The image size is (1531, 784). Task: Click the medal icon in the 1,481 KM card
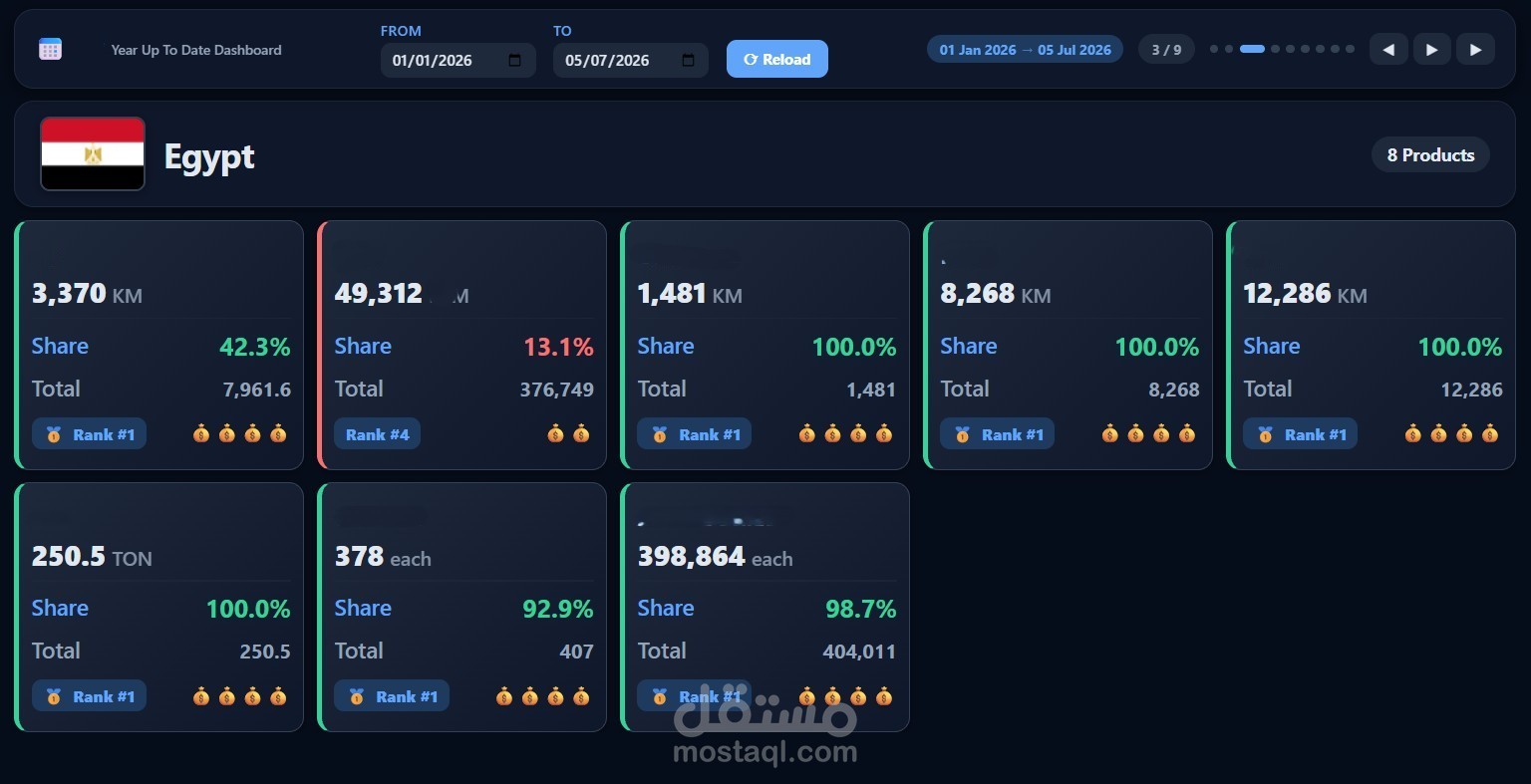point(660,434)
